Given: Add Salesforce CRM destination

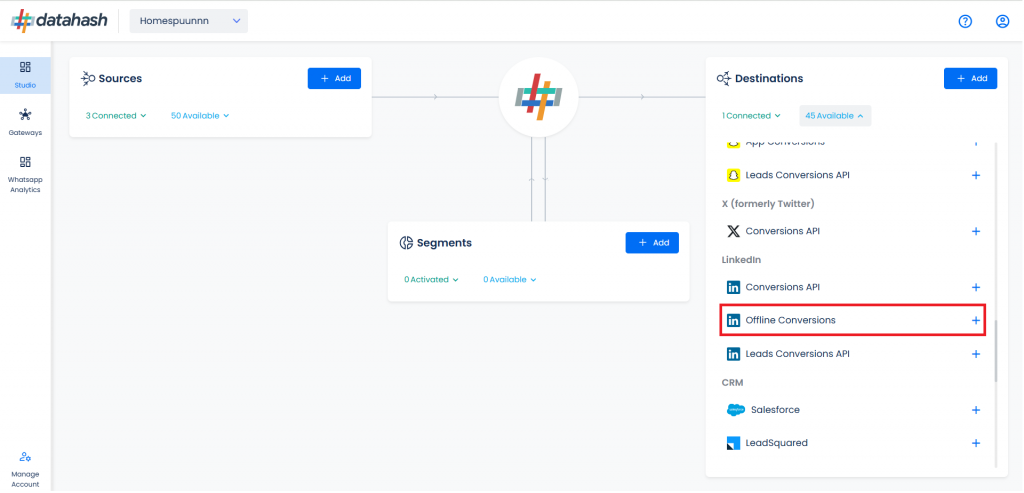Looking at the screenshot, I should coord(976,410).
